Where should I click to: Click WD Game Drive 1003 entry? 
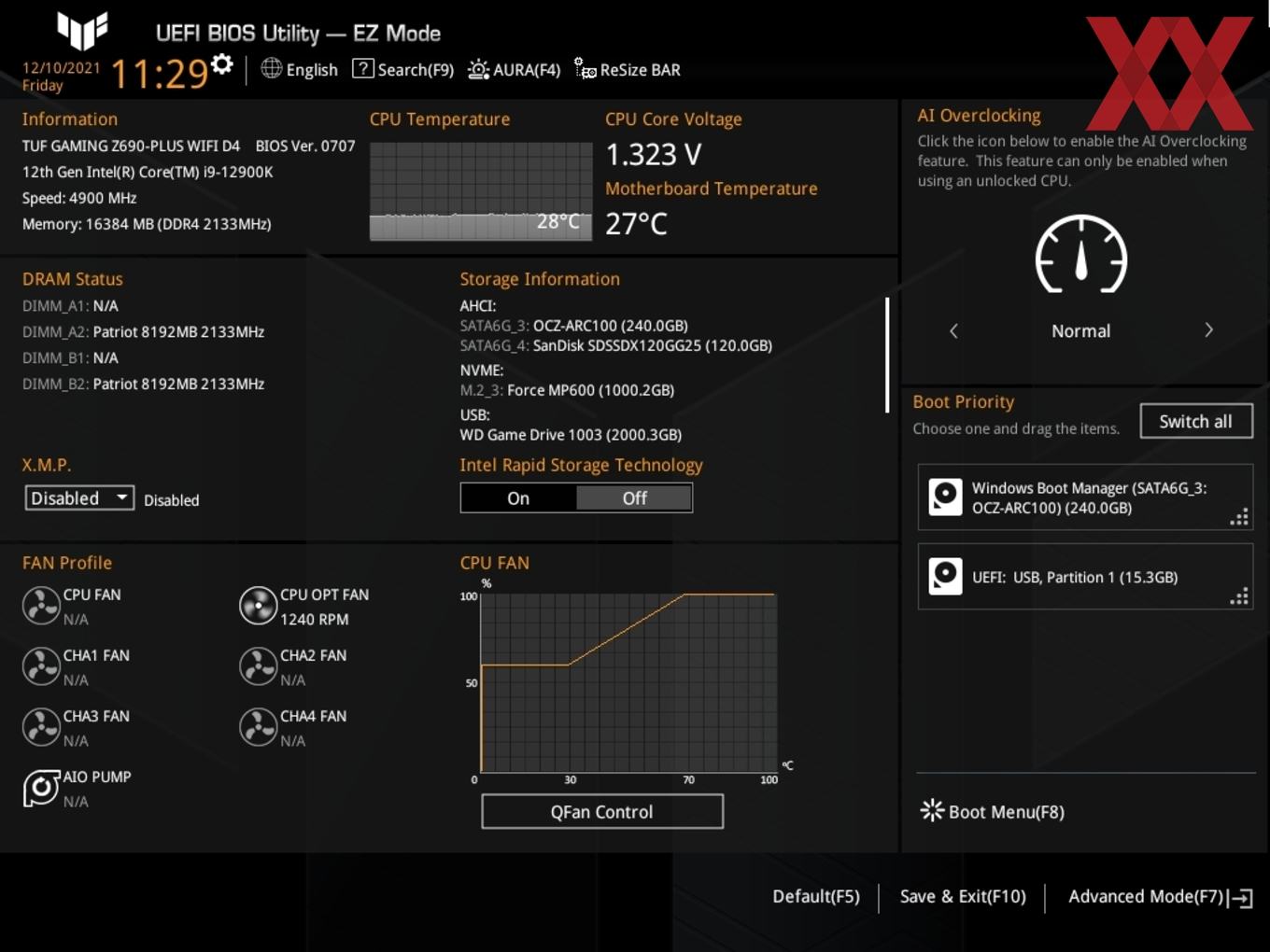(x=571, y=435)
